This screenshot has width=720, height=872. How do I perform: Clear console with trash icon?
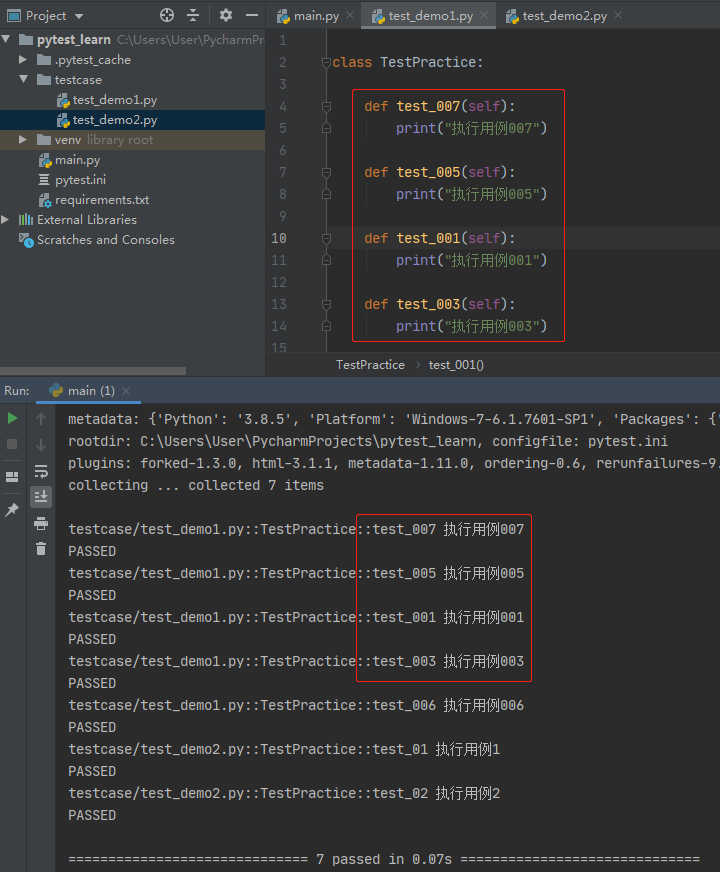click(x=41, y=548)
